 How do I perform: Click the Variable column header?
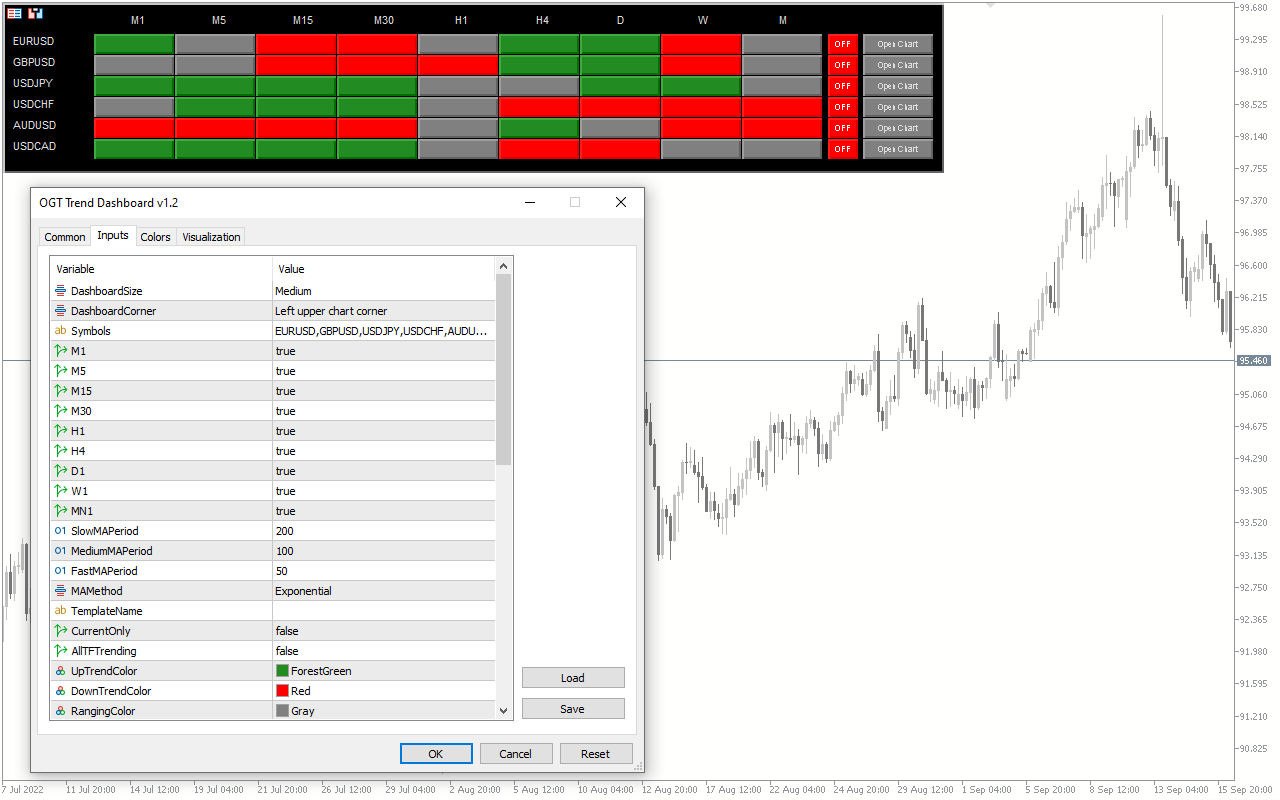pos(161,269)
